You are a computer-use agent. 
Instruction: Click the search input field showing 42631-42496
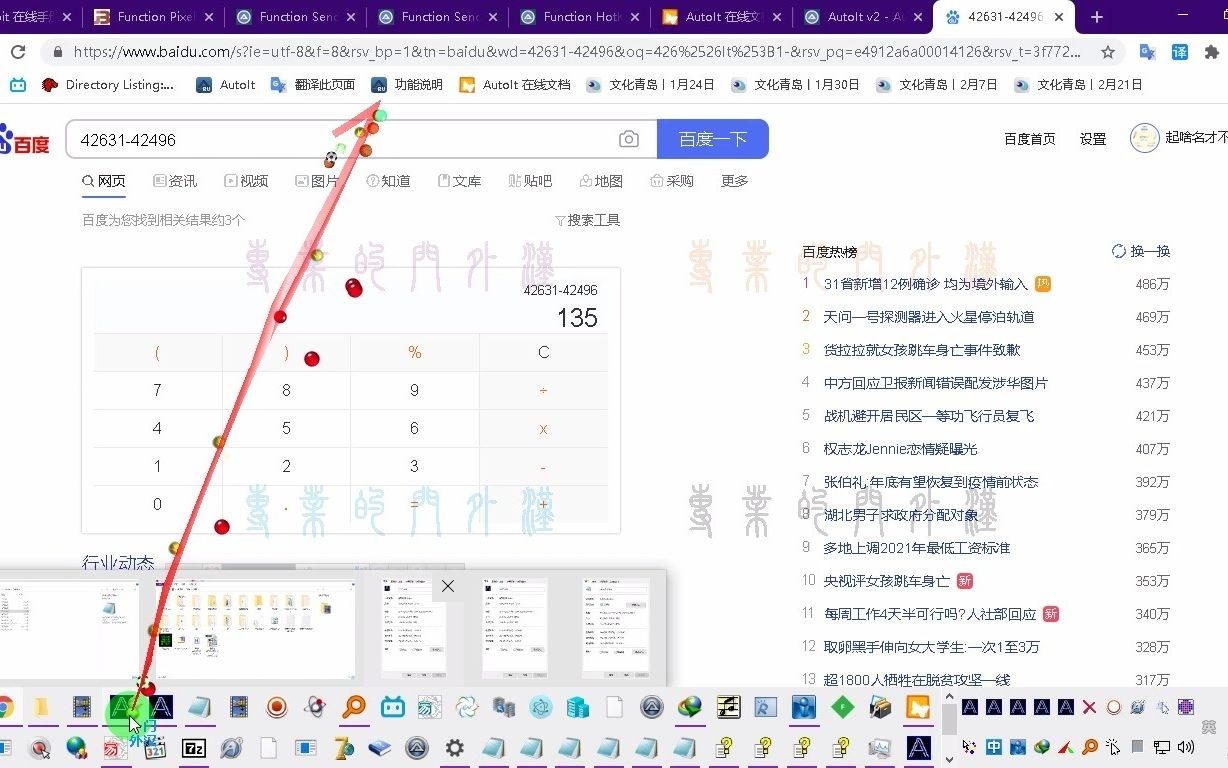pyautogui.click(x=300, y=140)
